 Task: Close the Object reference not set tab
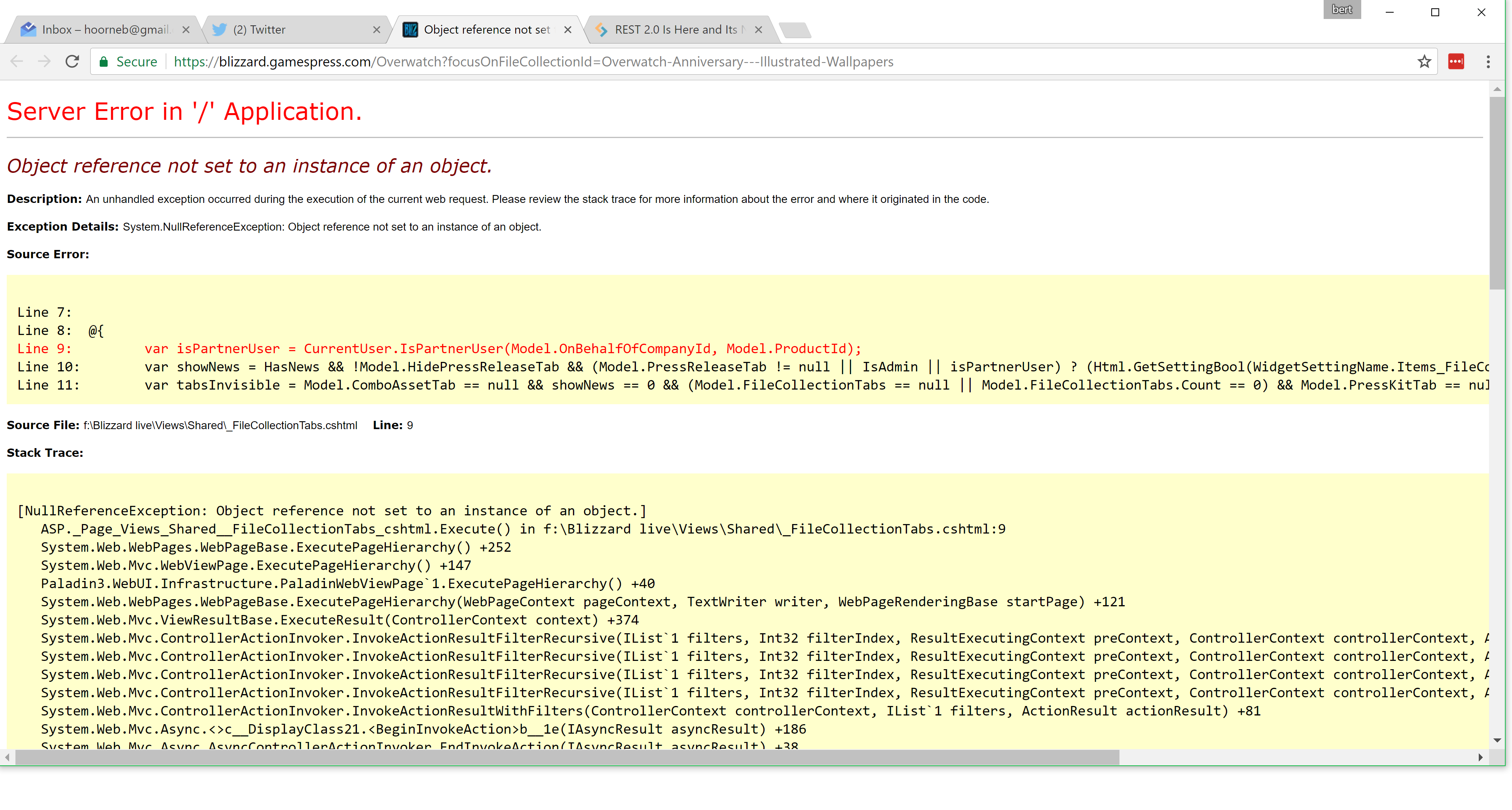[567, 30]
